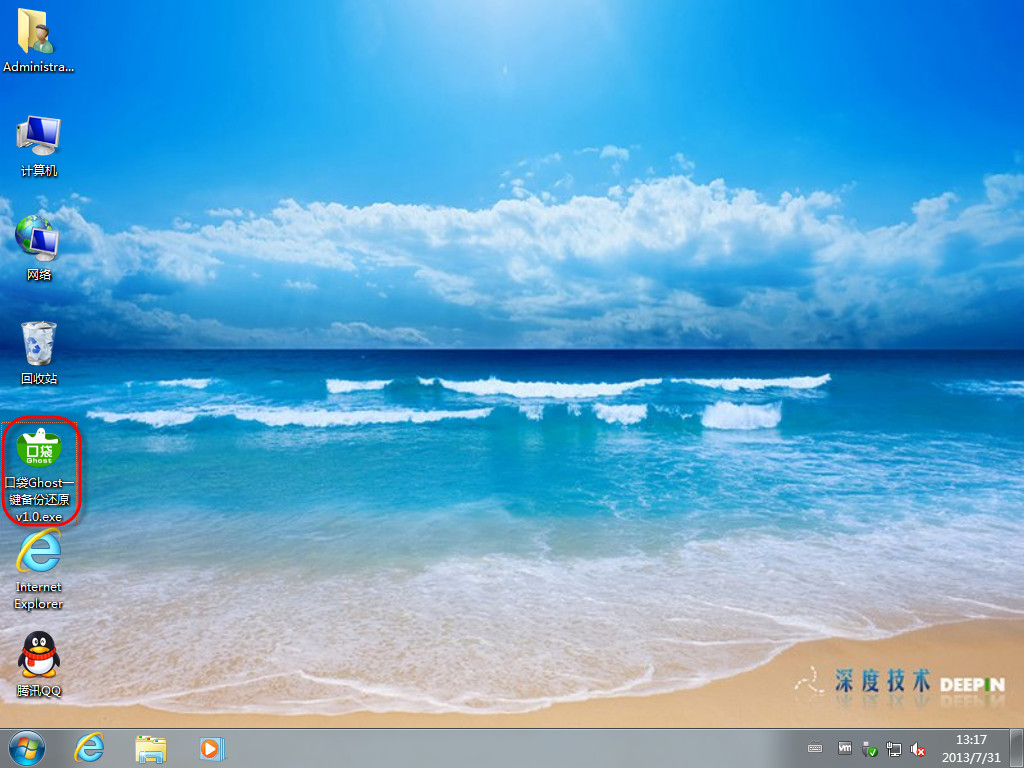Click the 计算机 desktop icon

point(39,136)
